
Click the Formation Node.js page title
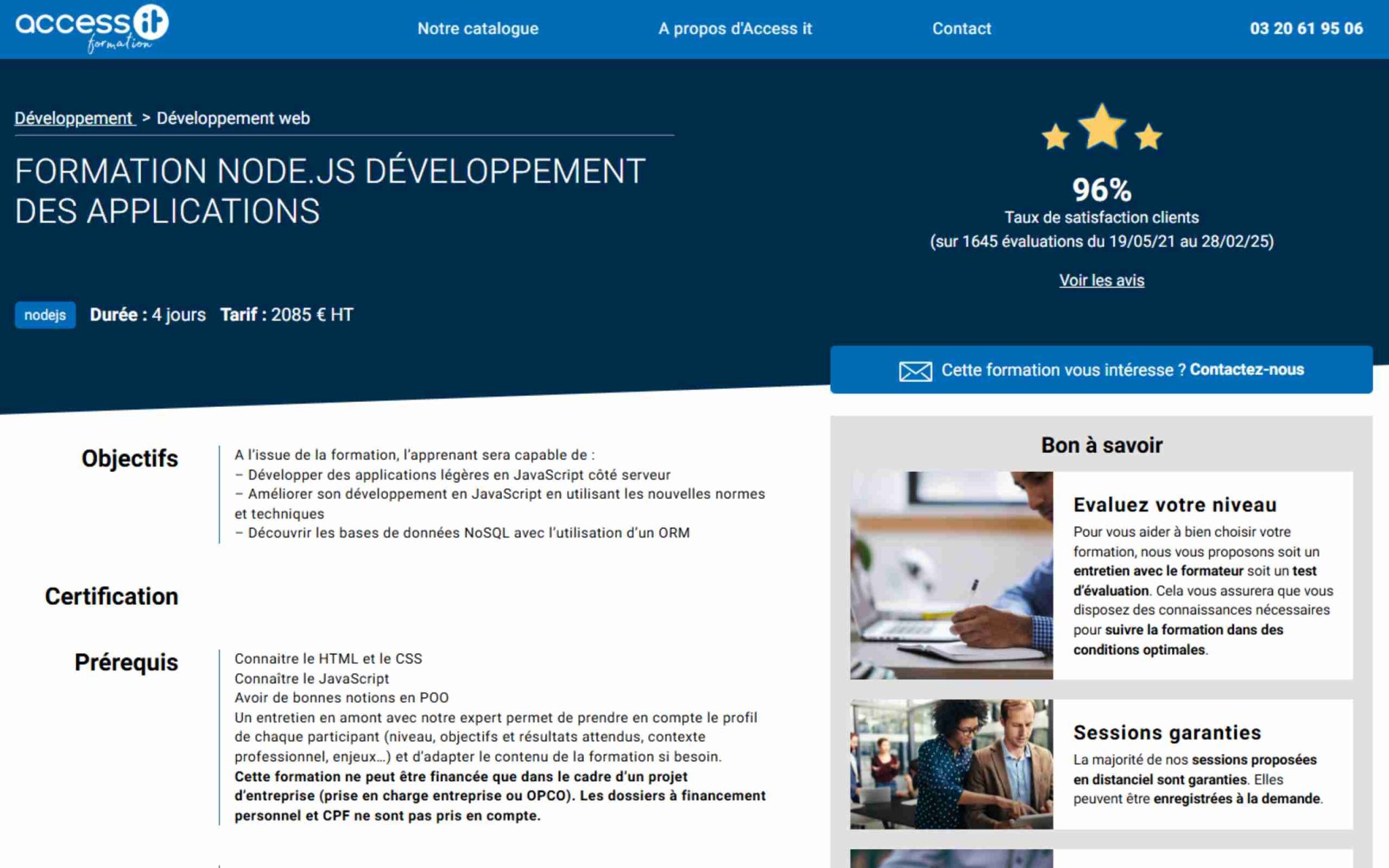click(330, 191)
